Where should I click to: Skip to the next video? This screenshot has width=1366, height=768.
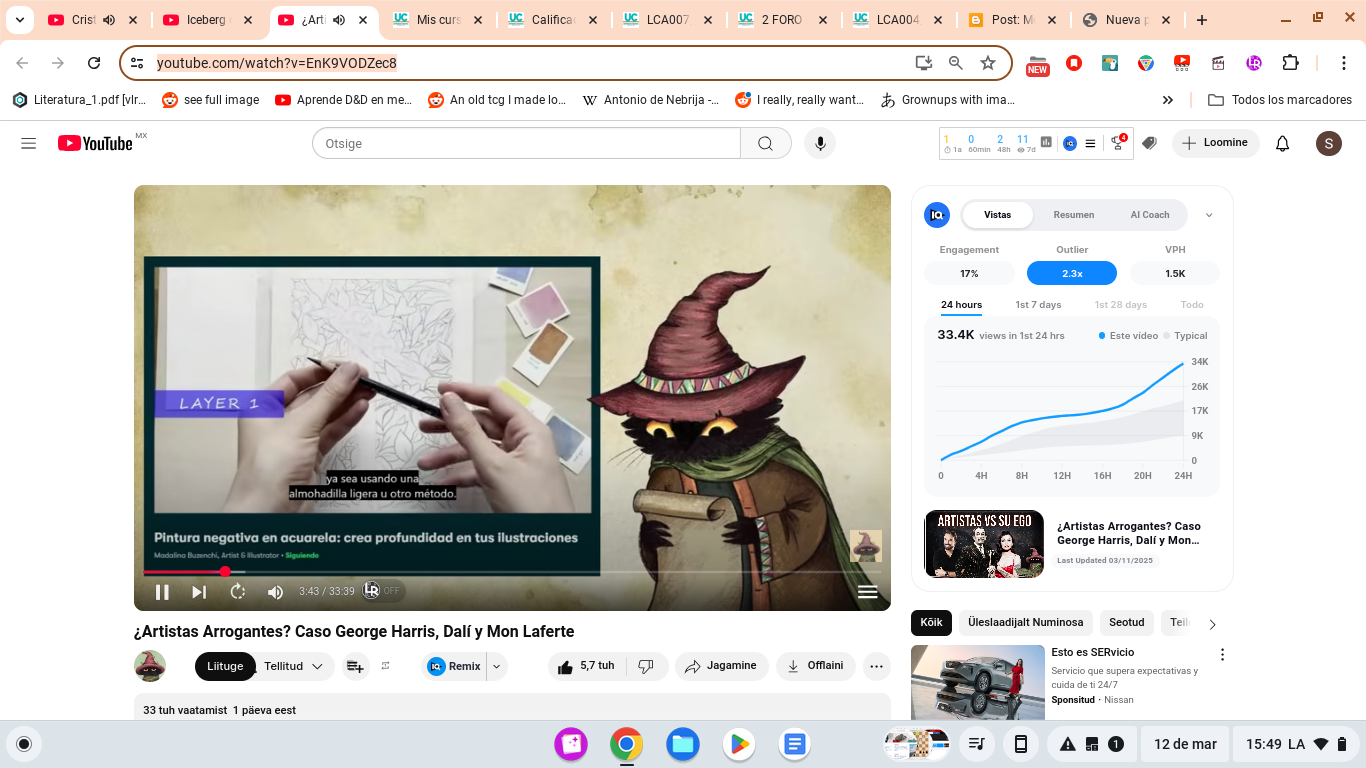point(199,592)
